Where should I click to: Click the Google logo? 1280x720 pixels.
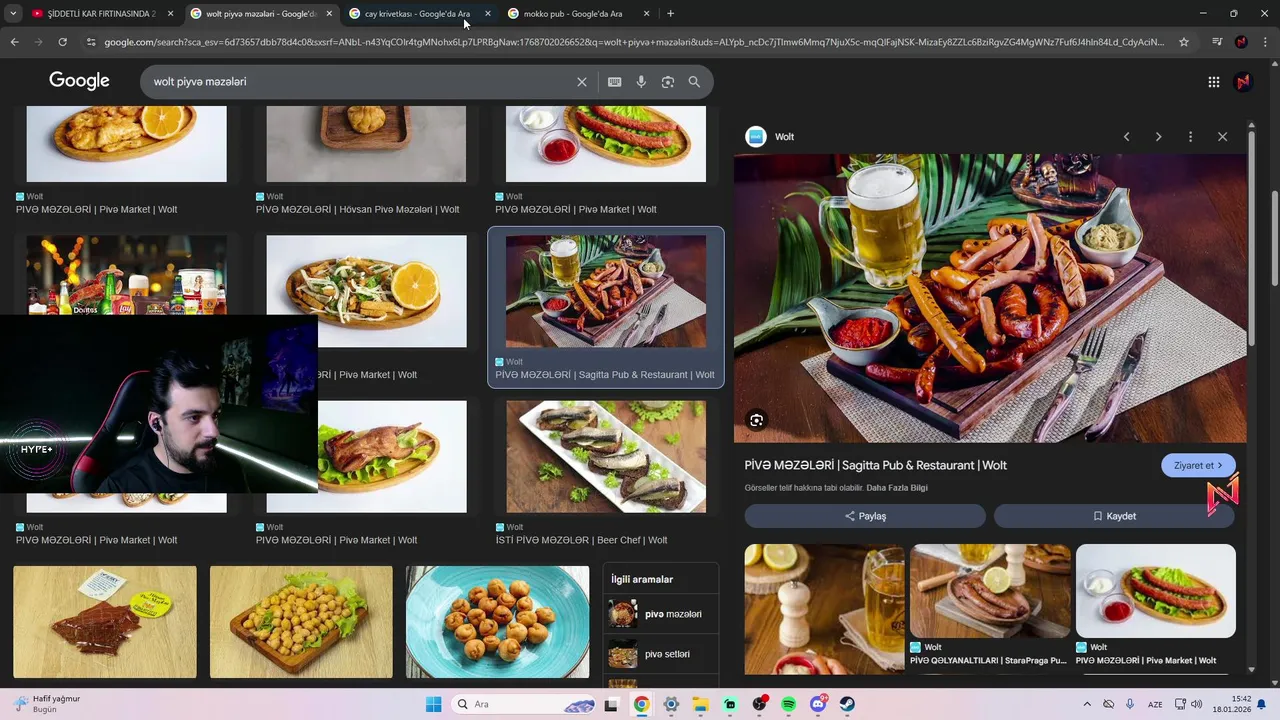pos(79,81)
